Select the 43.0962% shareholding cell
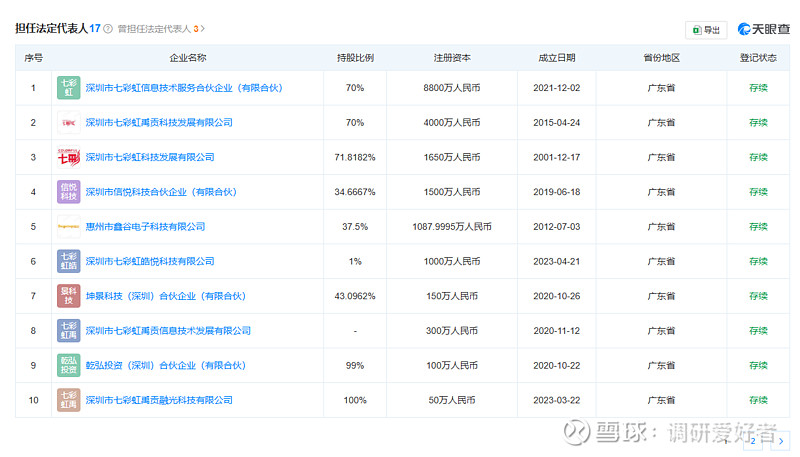Image resolution: width=800 pixels, height=457 pixels. tap(355, 296)
